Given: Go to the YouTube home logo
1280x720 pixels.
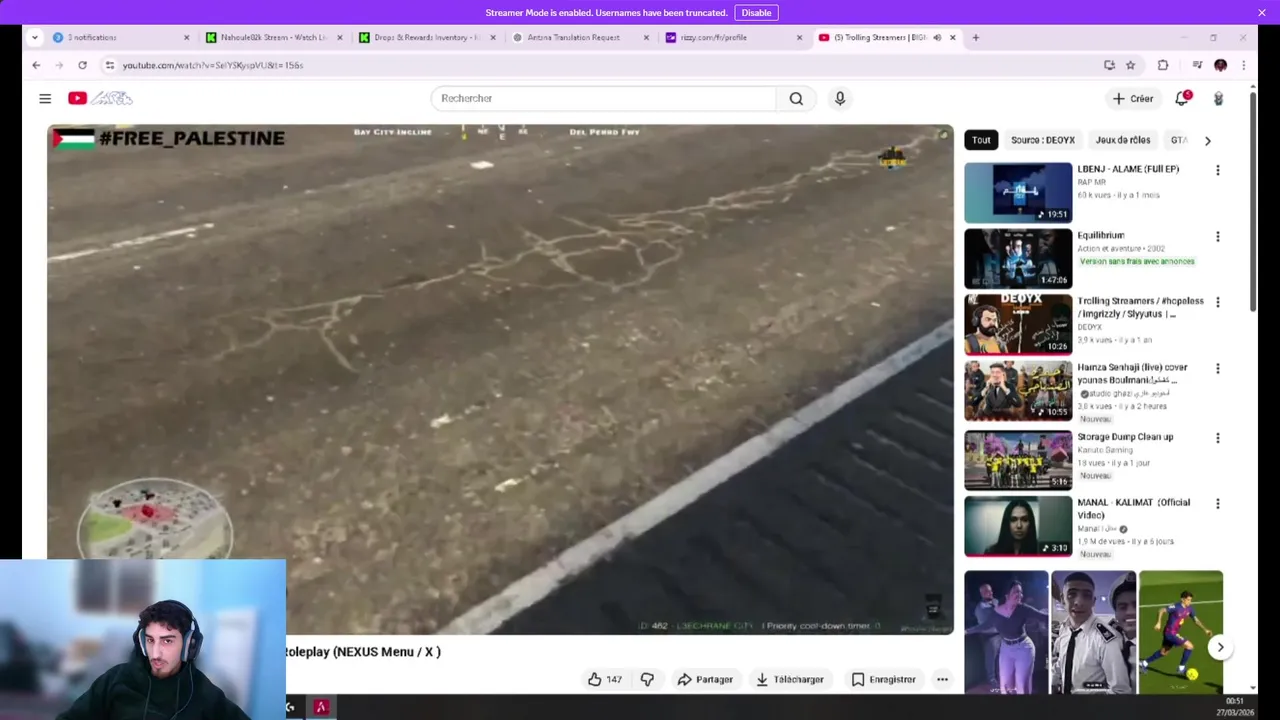Looking at the screenshot, I should (x=100, y=98).
